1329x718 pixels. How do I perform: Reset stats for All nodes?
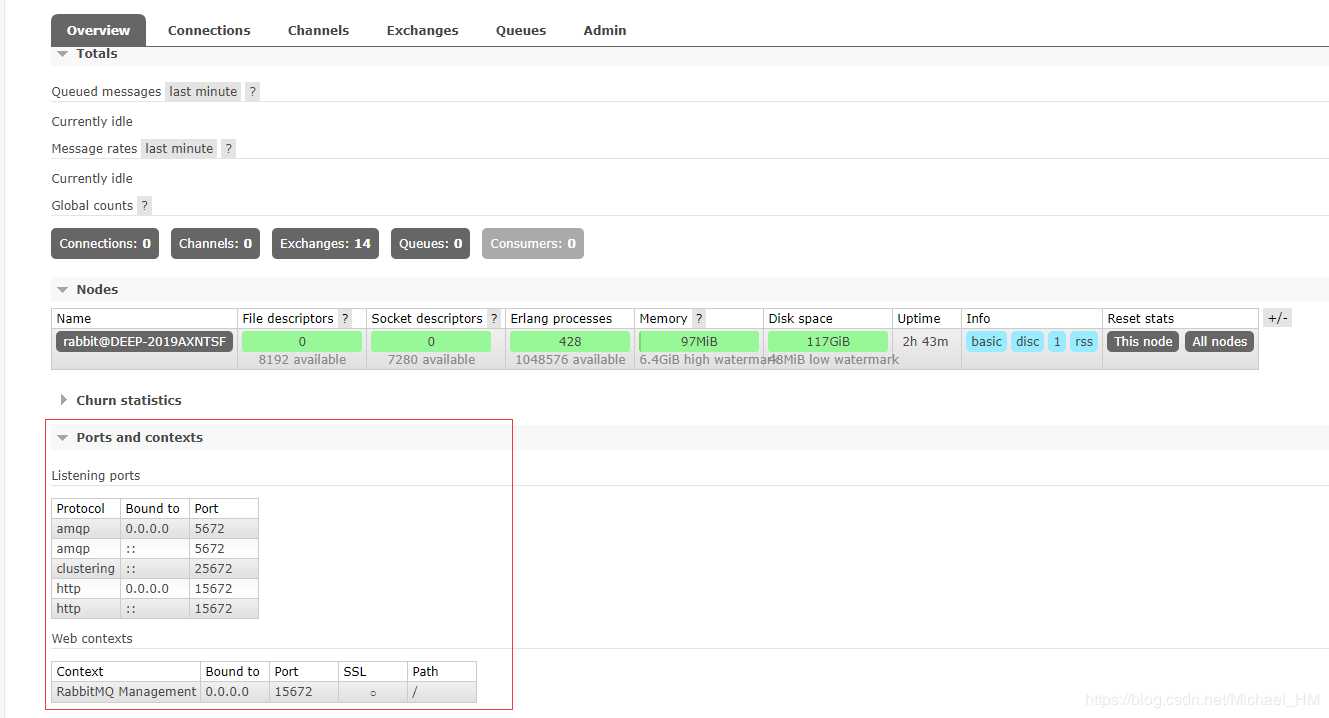pyautogui.click(x=1220, y=341)
